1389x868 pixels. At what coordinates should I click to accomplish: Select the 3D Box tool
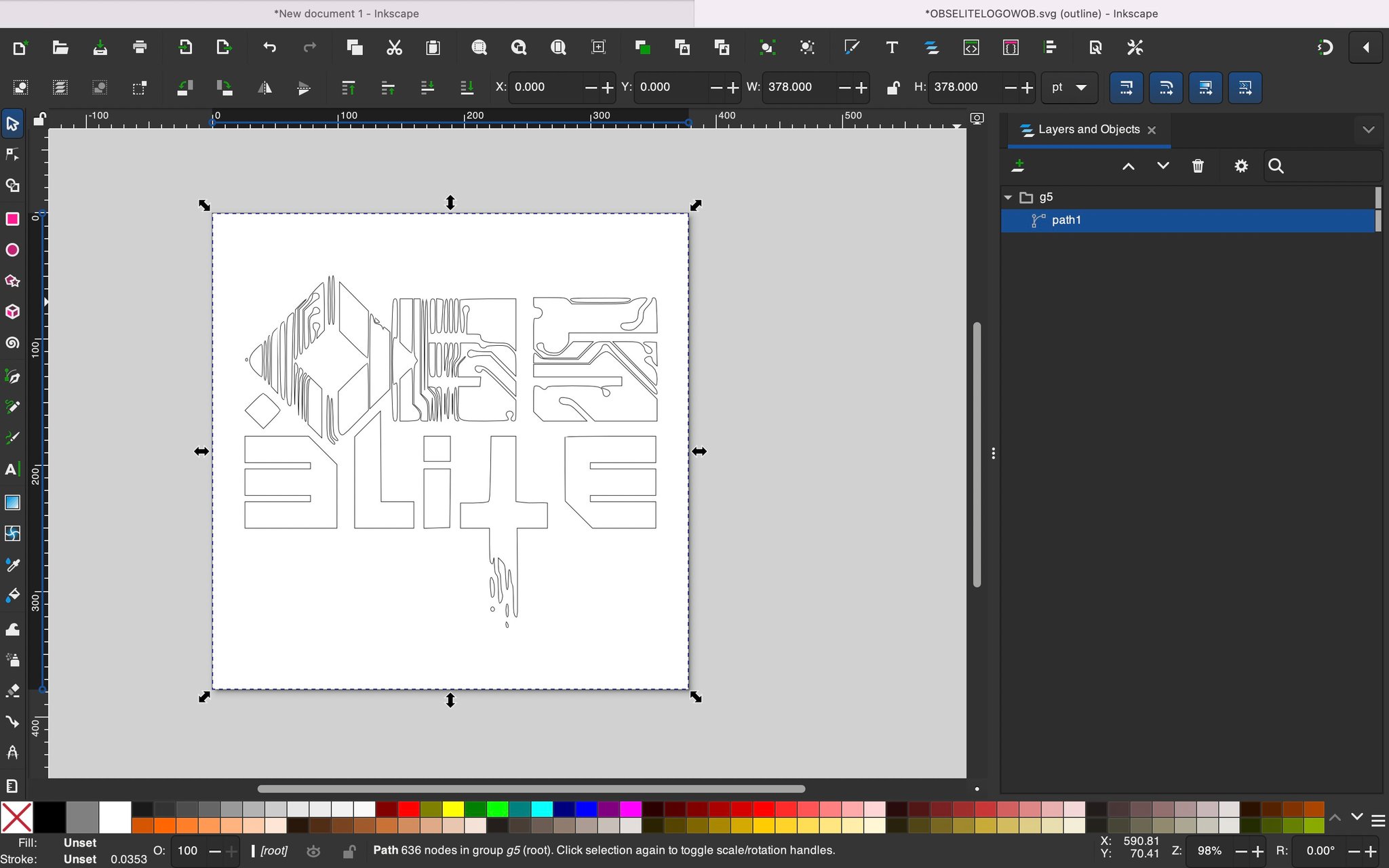[12, 312]
